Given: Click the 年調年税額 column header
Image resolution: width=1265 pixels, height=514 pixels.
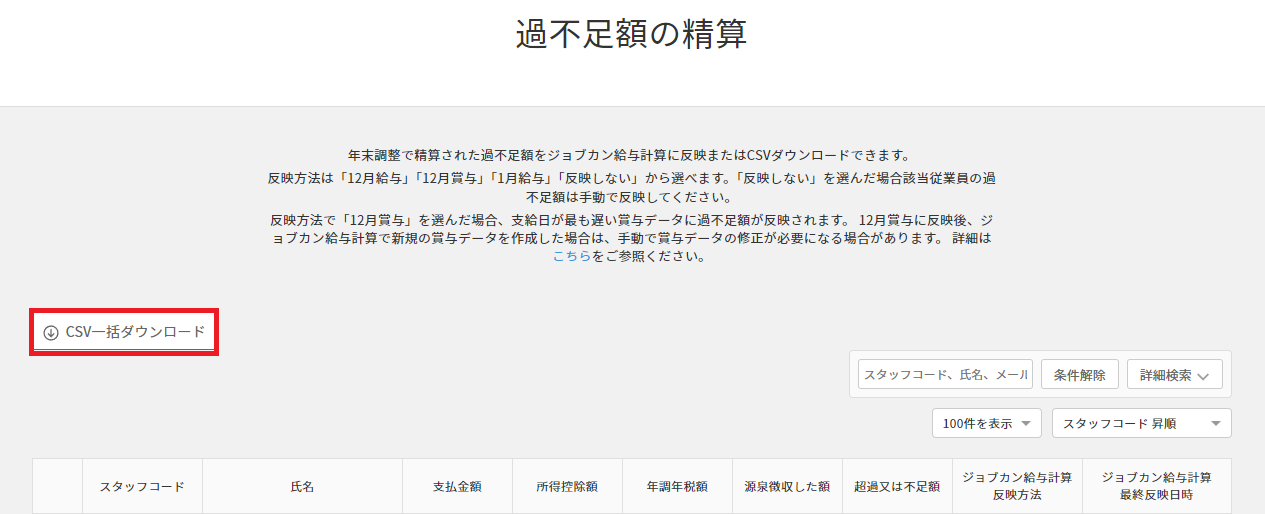Looking at the screenshot, I should point(677,487).
